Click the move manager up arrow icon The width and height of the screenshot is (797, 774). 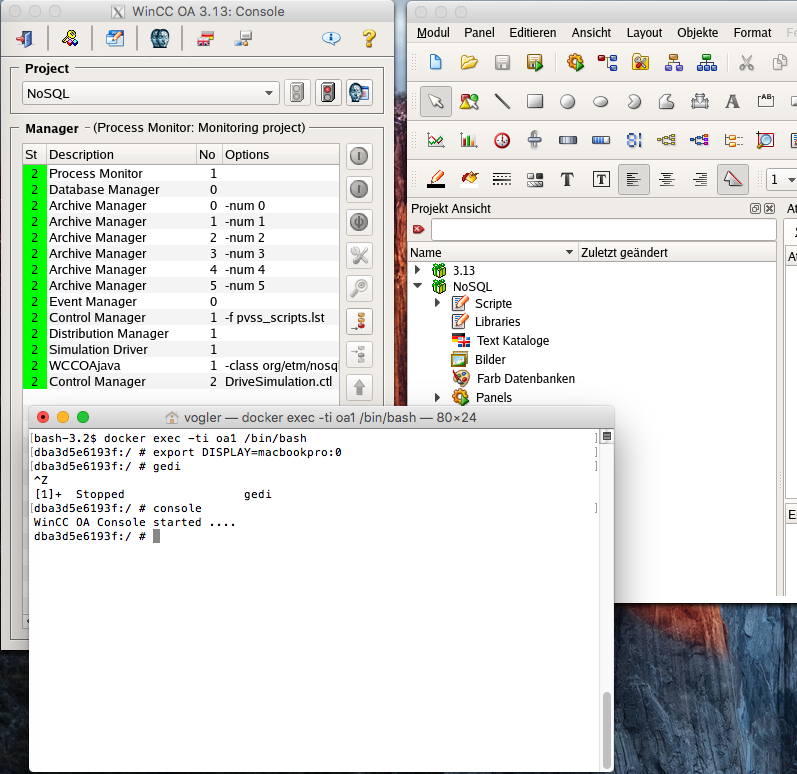coord(359,387)
